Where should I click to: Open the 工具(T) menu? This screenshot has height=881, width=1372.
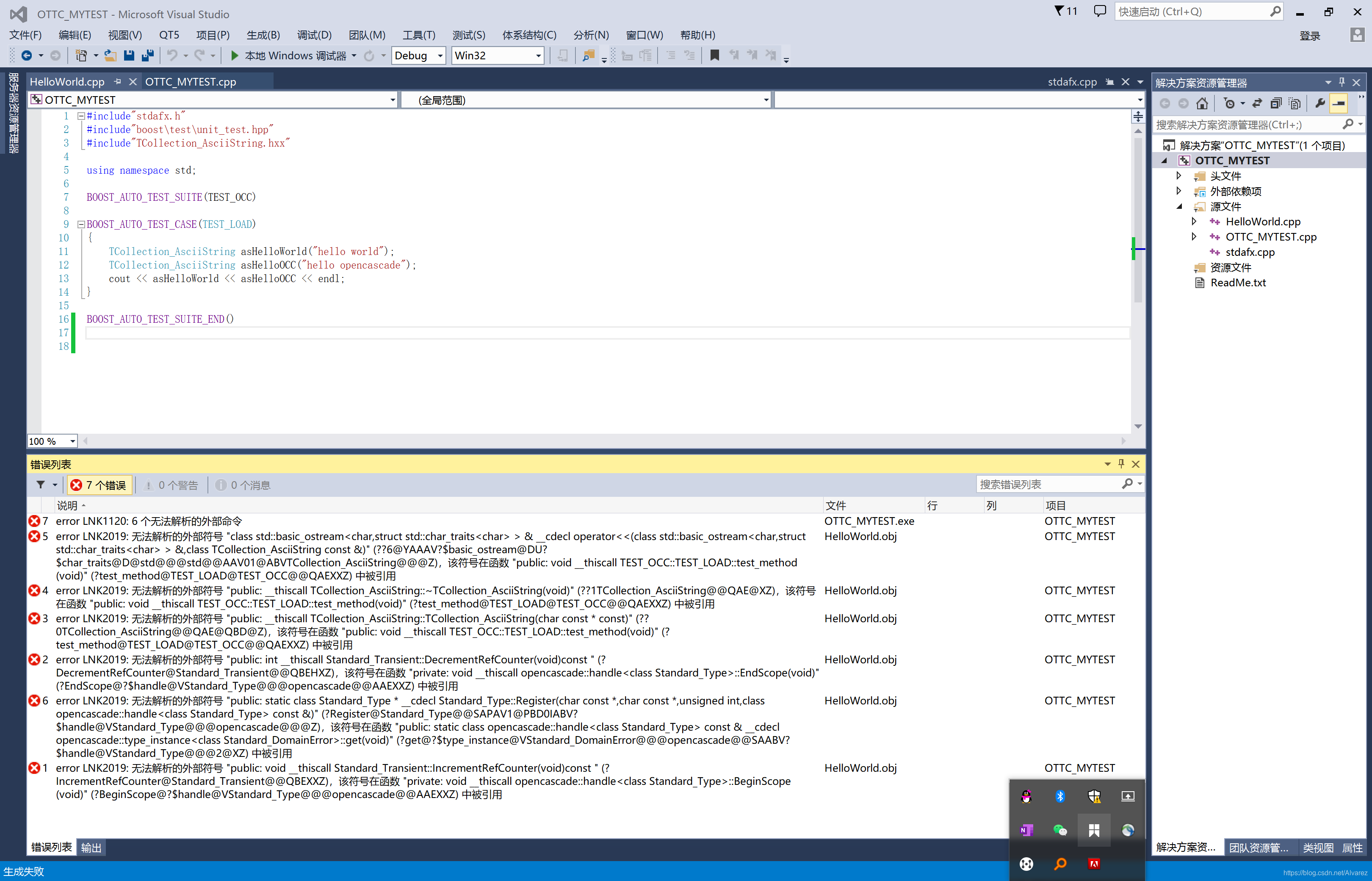pos(419,35)
